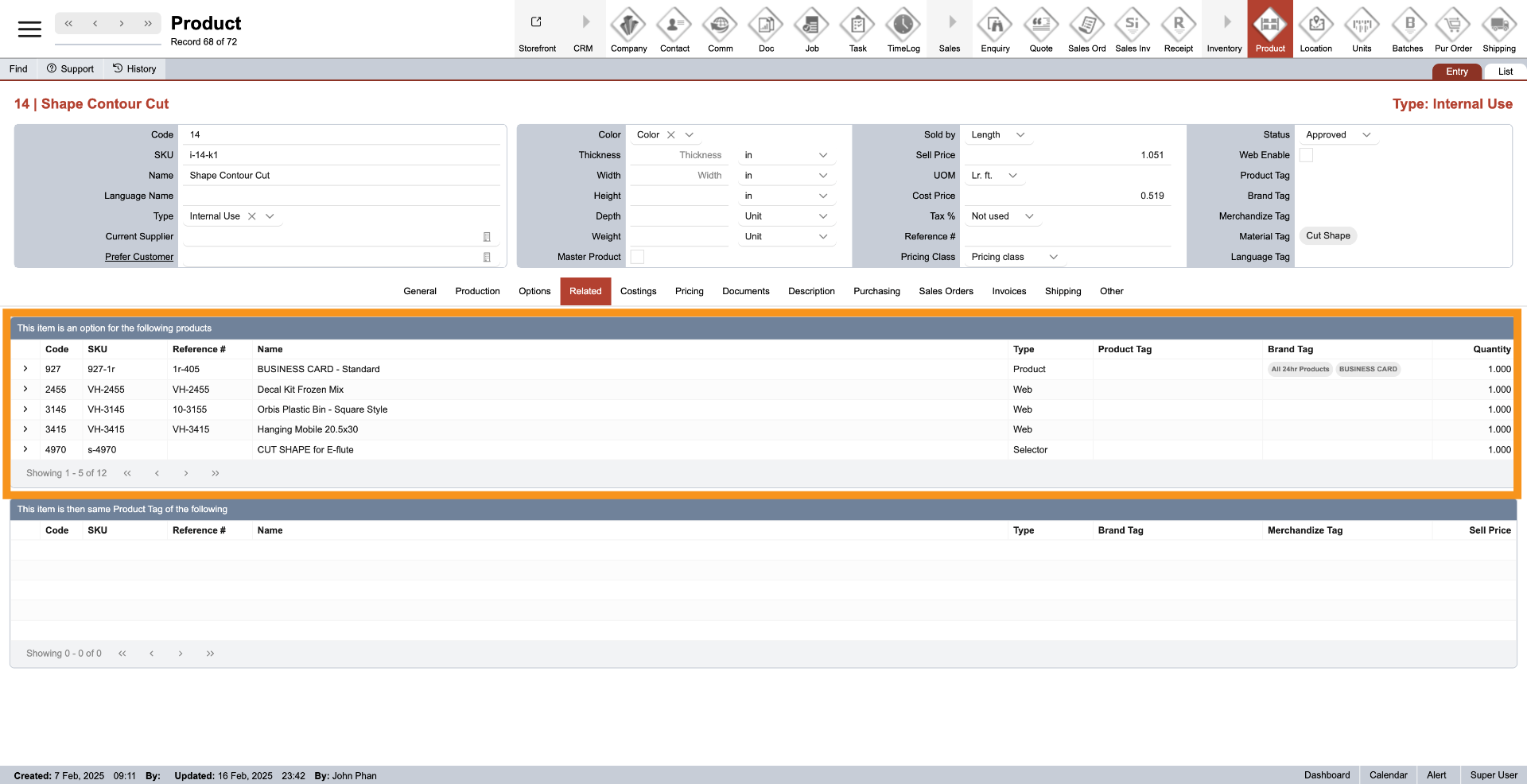Open the Pricing class dropdown
The image size is (1527, 784).
(1053, 257)
